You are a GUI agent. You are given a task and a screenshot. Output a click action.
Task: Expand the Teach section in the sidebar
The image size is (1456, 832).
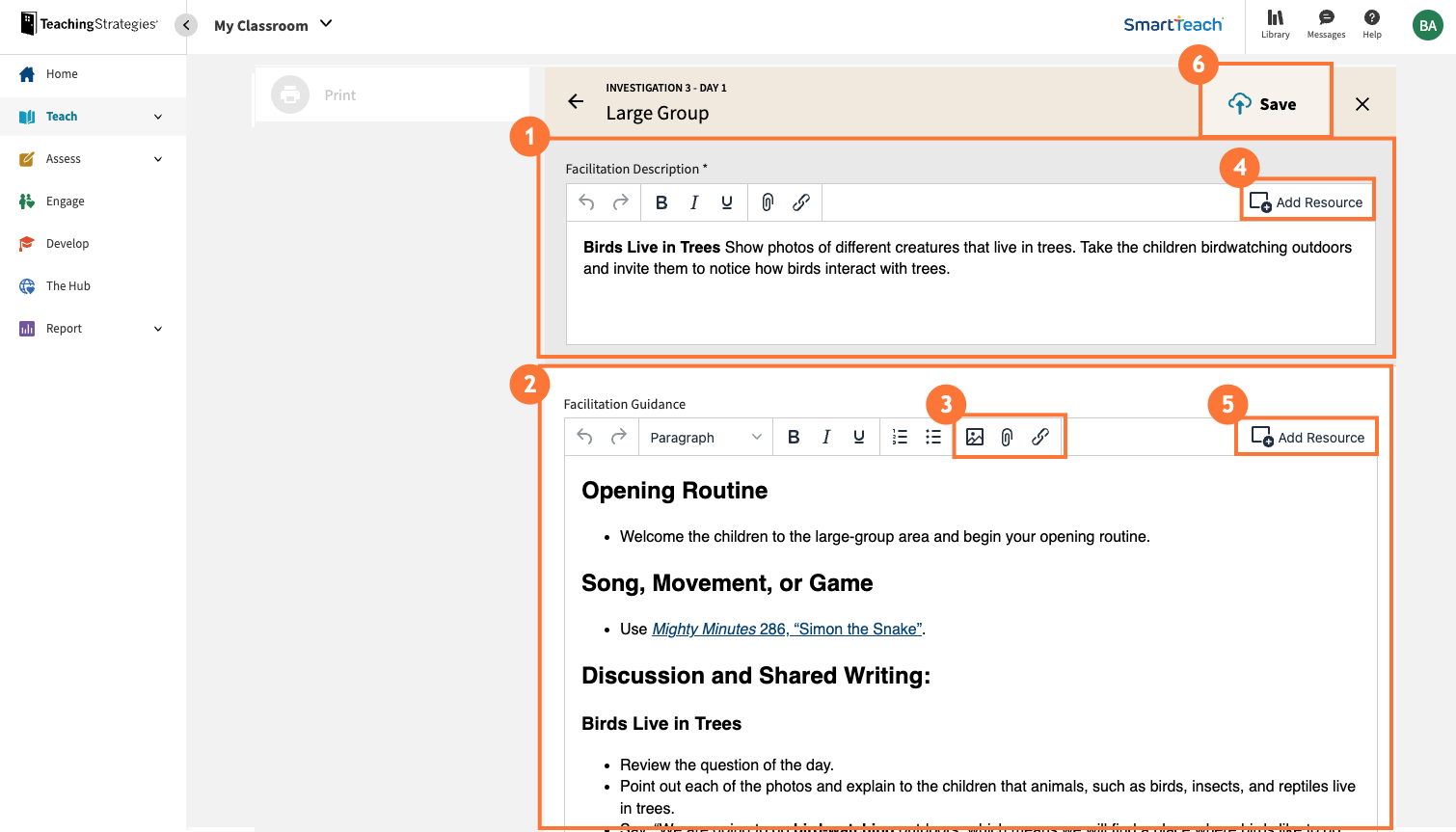point(62,116)
